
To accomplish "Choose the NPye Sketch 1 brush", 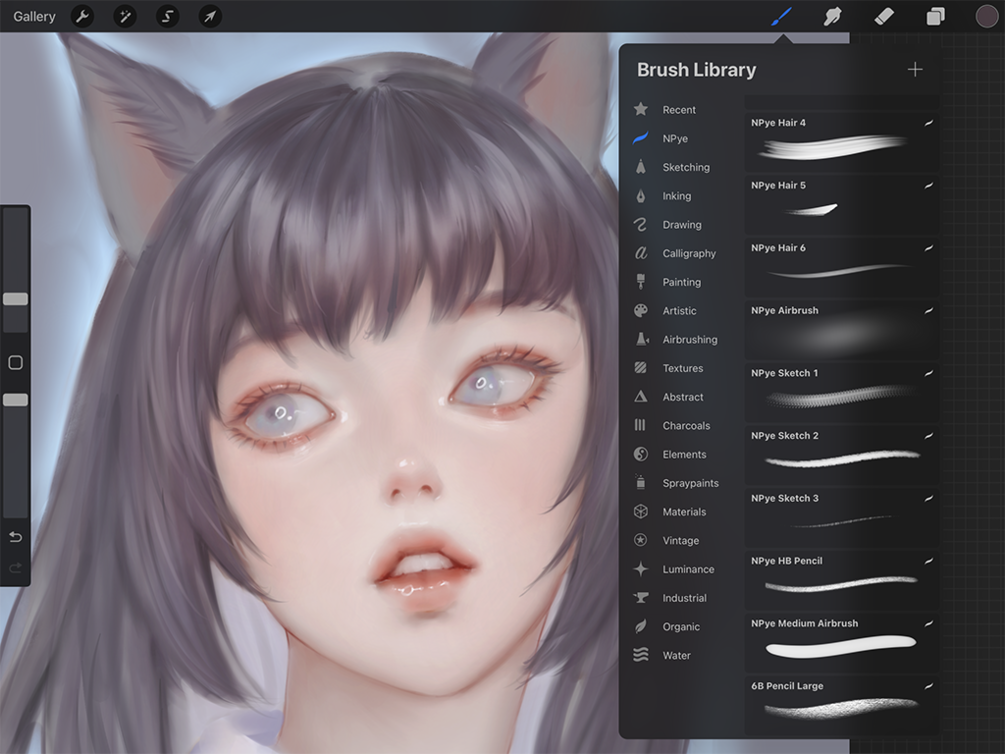I will point(842,392).
